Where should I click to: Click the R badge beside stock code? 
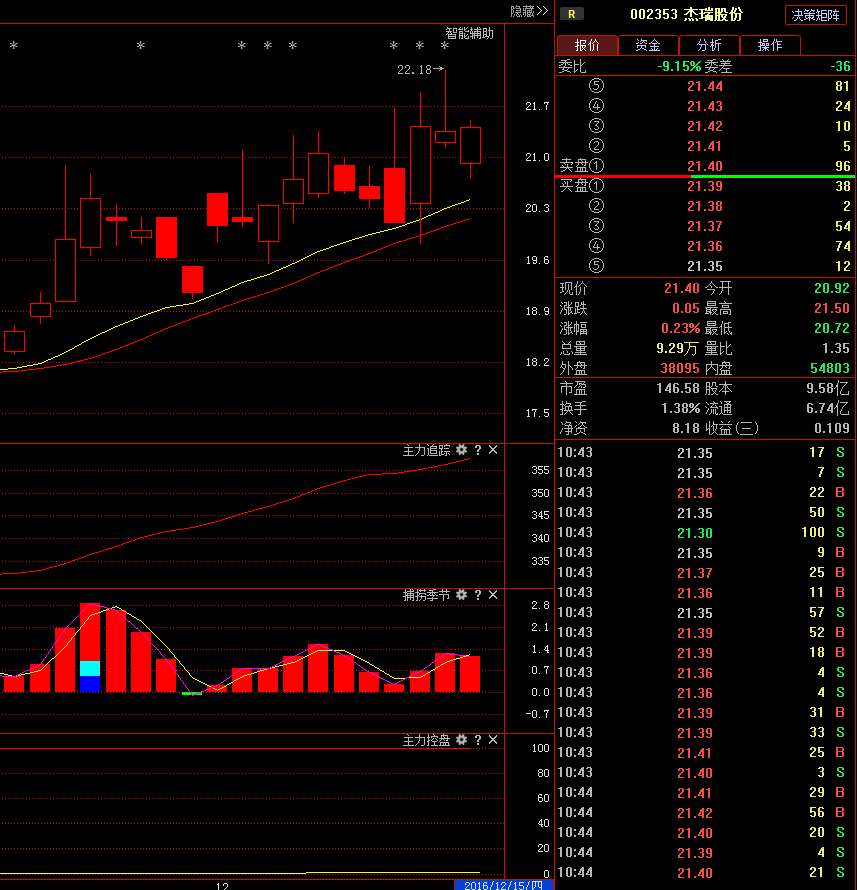[571, 14]
